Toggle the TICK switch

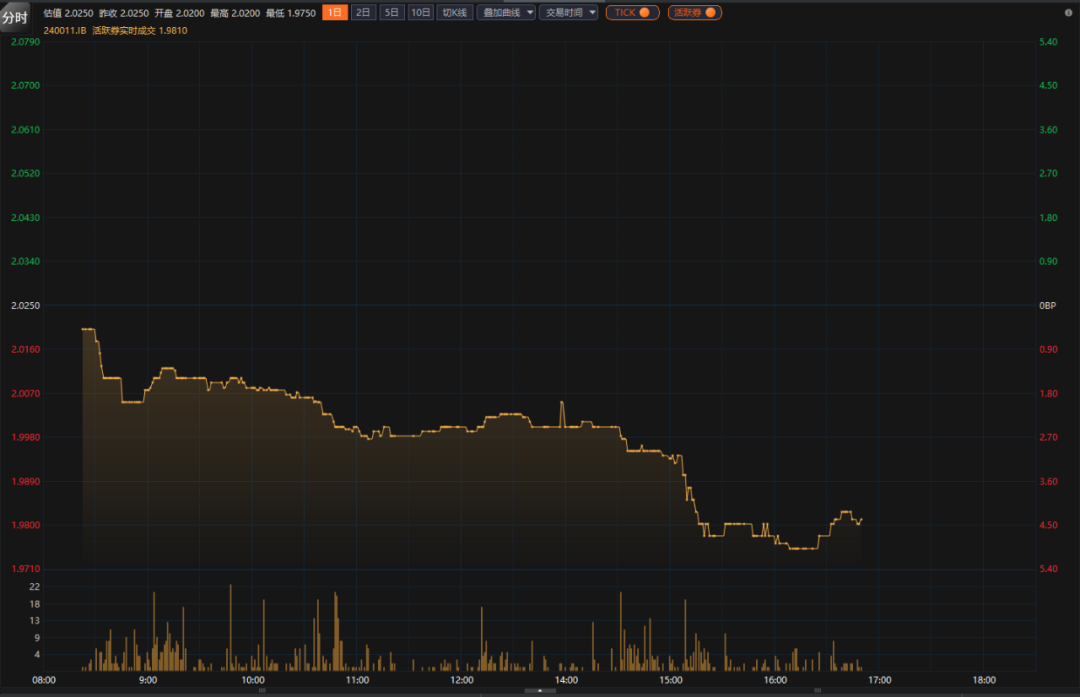(x=632, y=13)
